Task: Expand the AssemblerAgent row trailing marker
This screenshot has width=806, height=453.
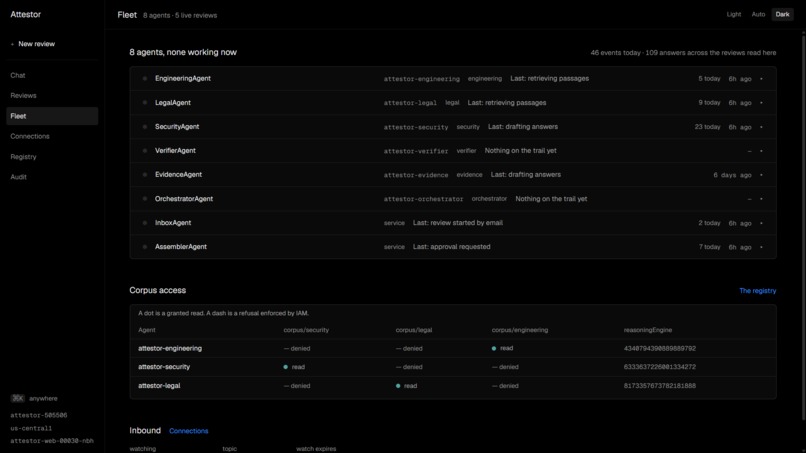Action: 761,247
